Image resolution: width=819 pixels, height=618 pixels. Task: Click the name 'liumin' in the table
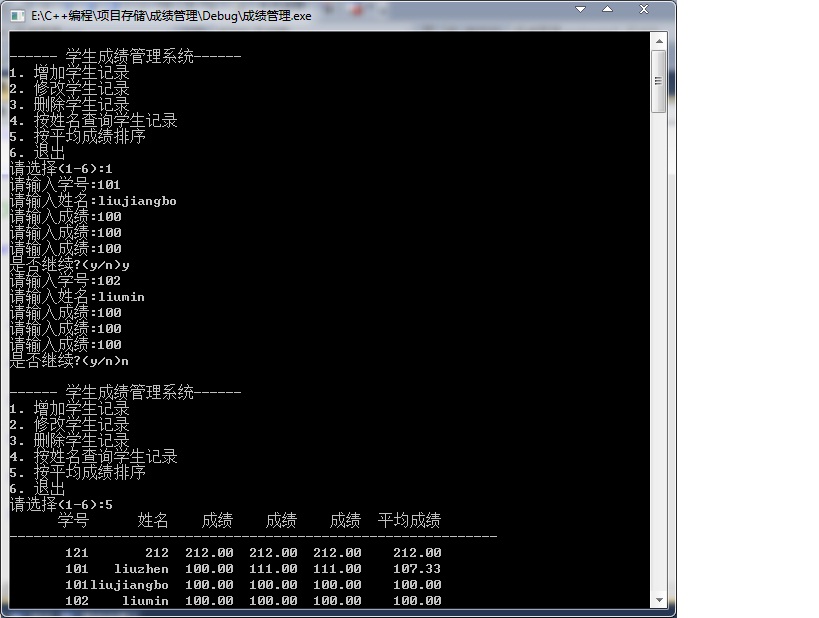[145, 601]
